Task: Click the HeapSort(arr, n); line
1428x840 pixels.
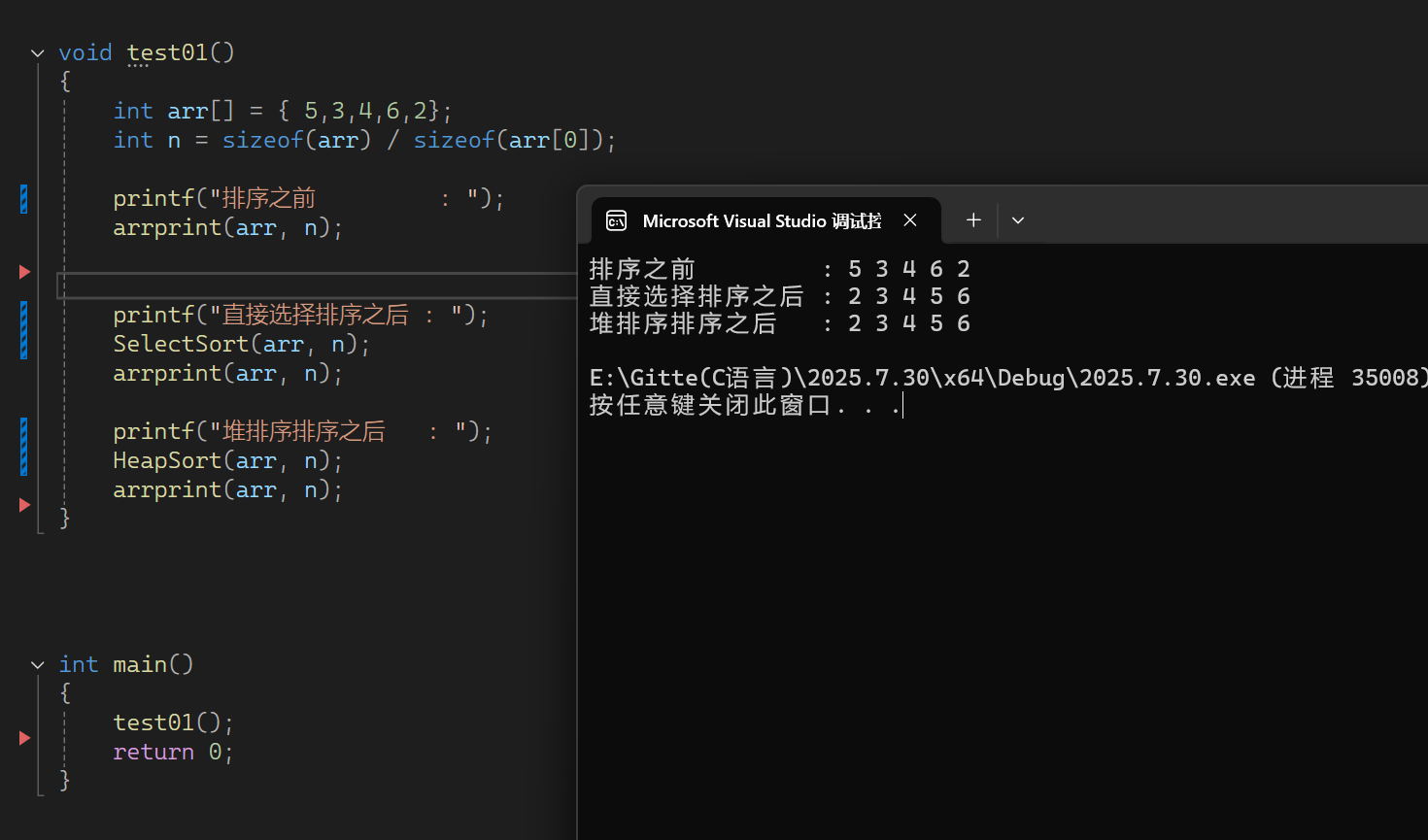Action: [228, 460]
